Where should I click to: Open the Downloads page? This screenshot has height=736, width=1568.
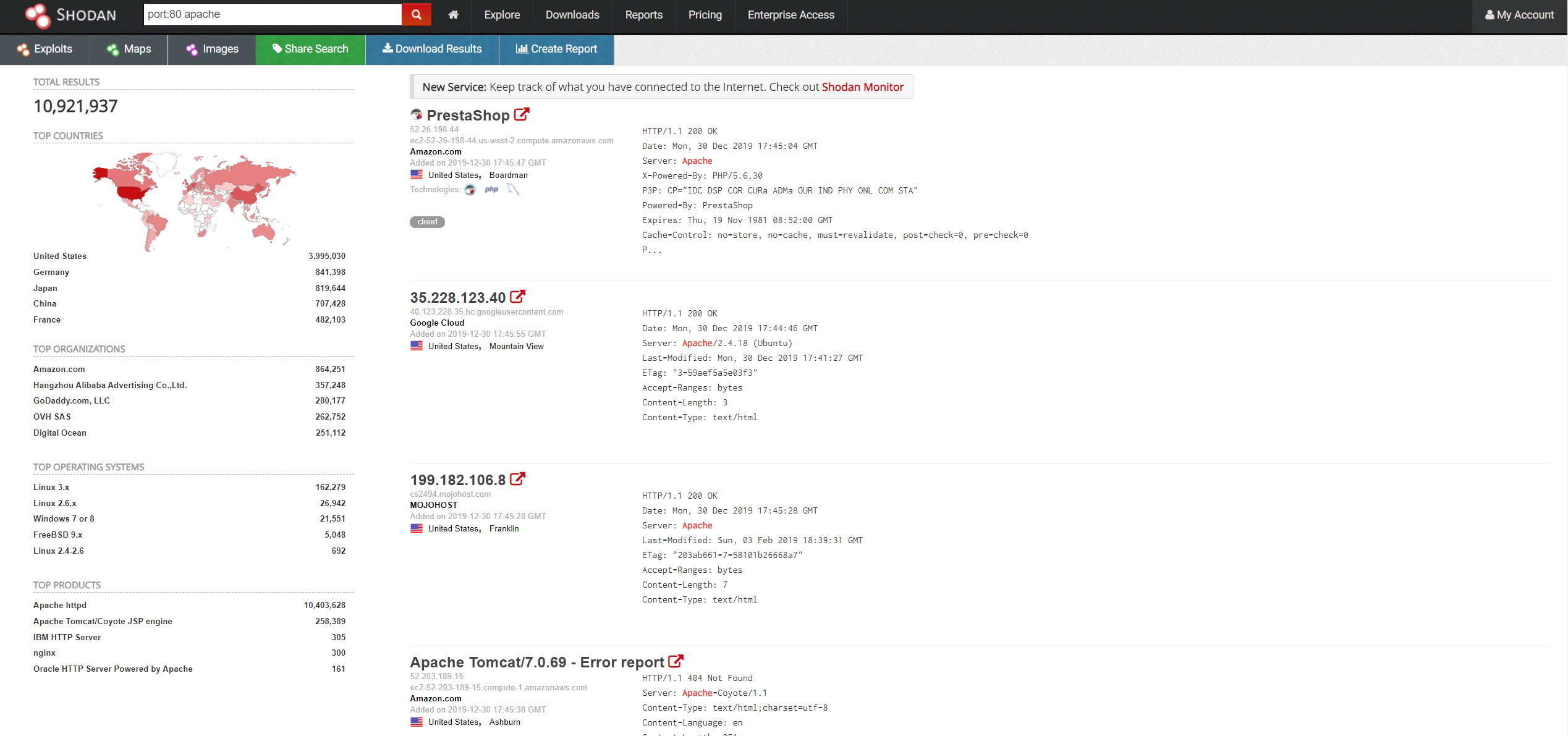coord(572,15)
